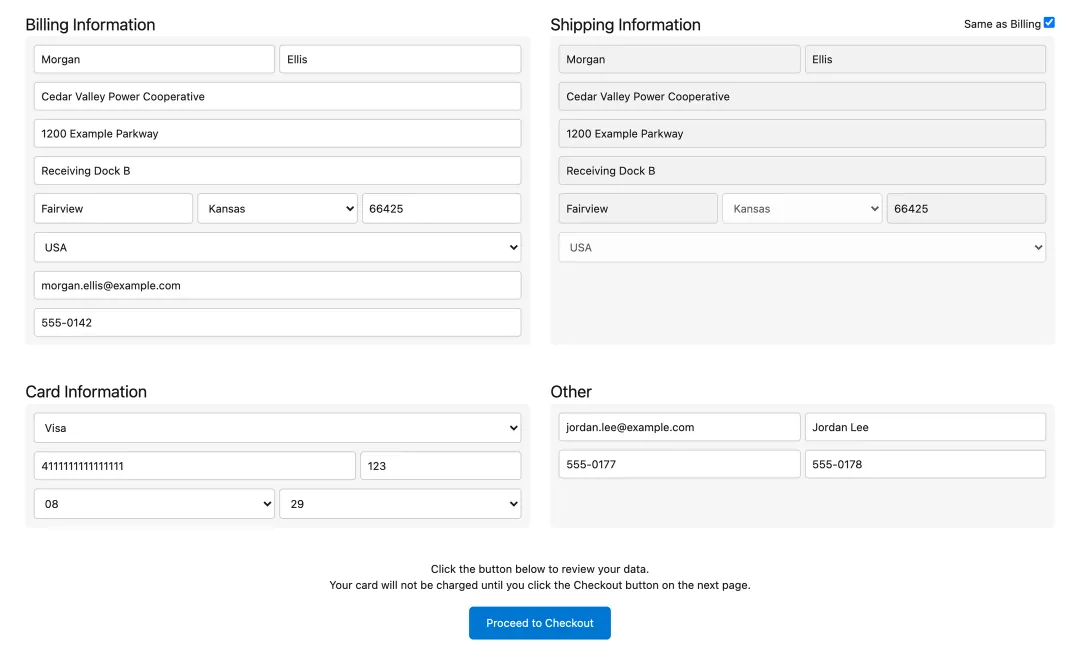The height and width of the screenshot is (664, 1080).
Task: Click the billing city field Fairview
Action: click(x=114, y=209)
